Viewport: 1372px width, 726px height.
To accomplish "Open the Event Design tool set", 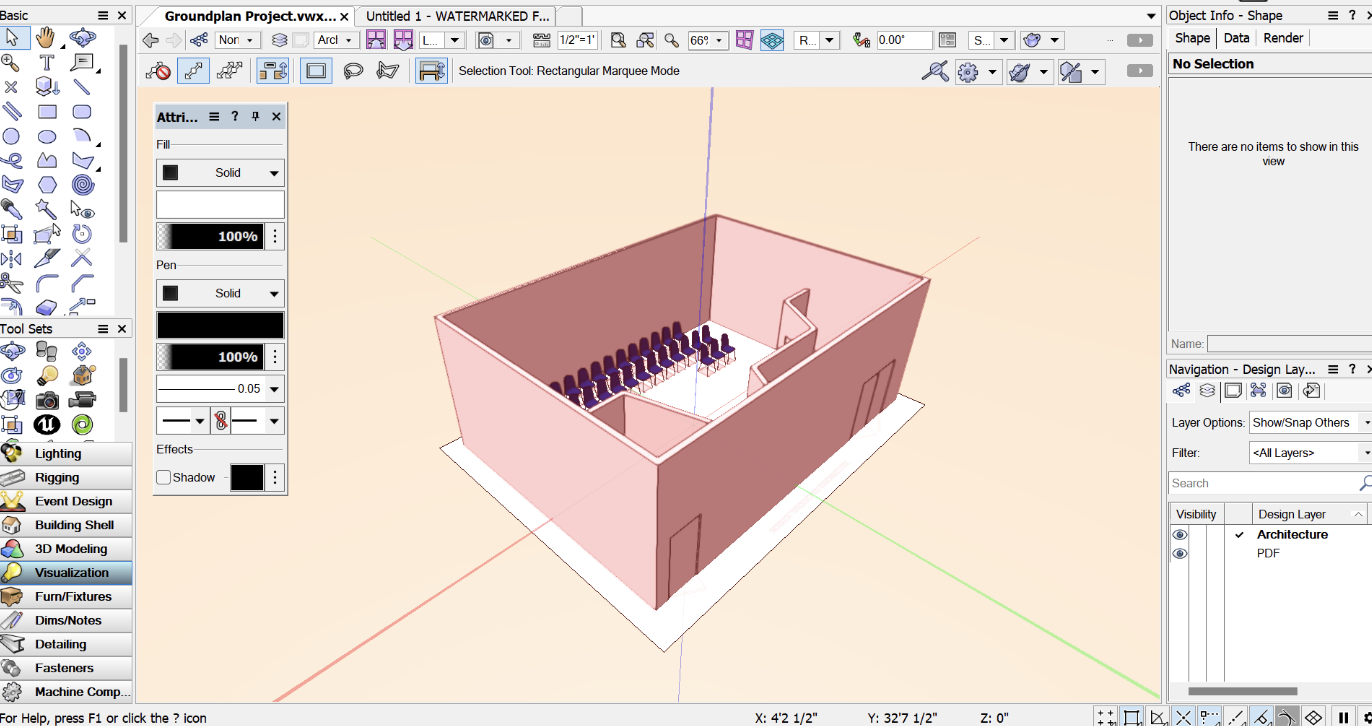I will [x=66, y=501].
